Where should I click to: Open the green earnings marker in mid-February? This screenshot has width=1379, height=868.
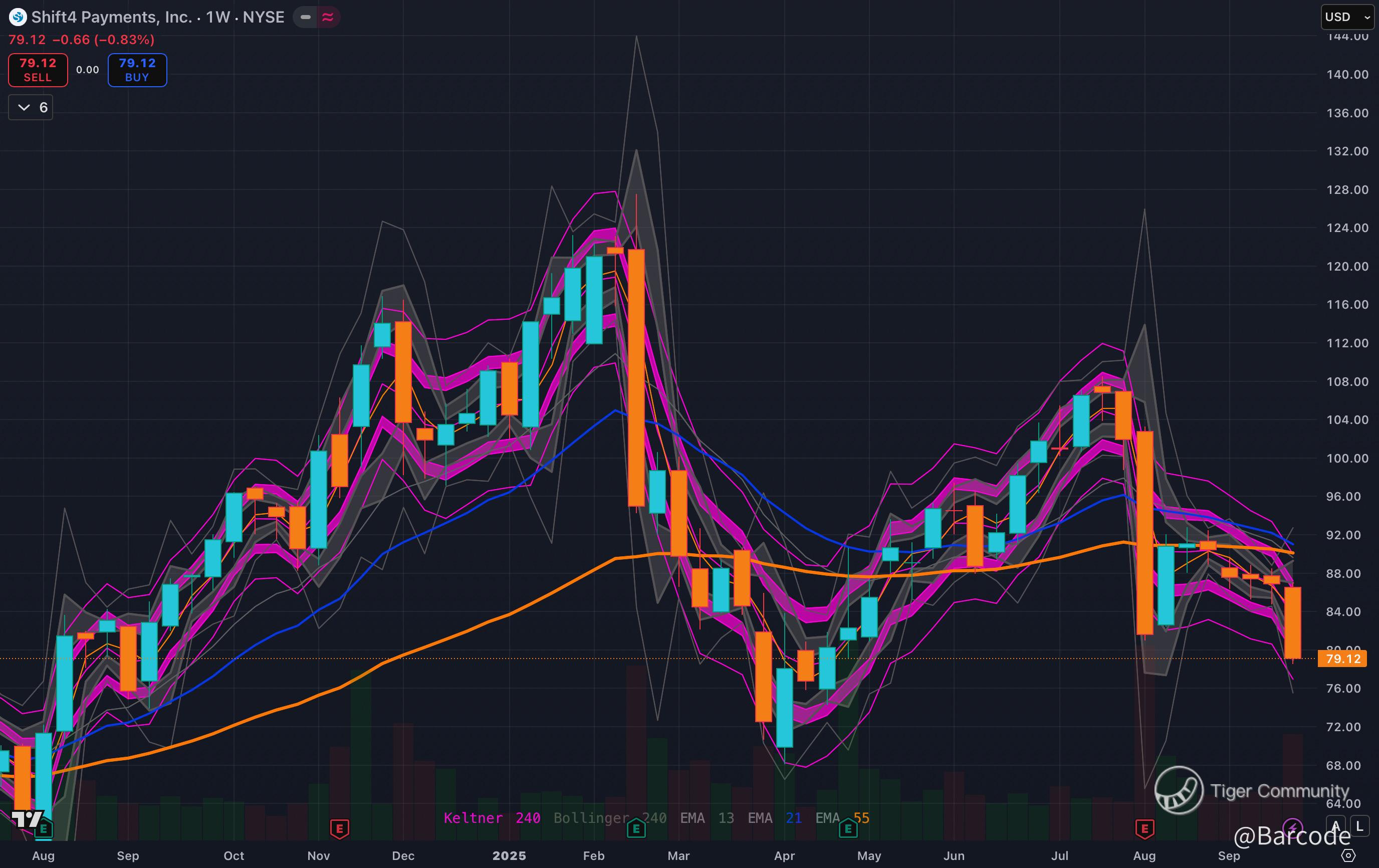(x=636, y=828)
